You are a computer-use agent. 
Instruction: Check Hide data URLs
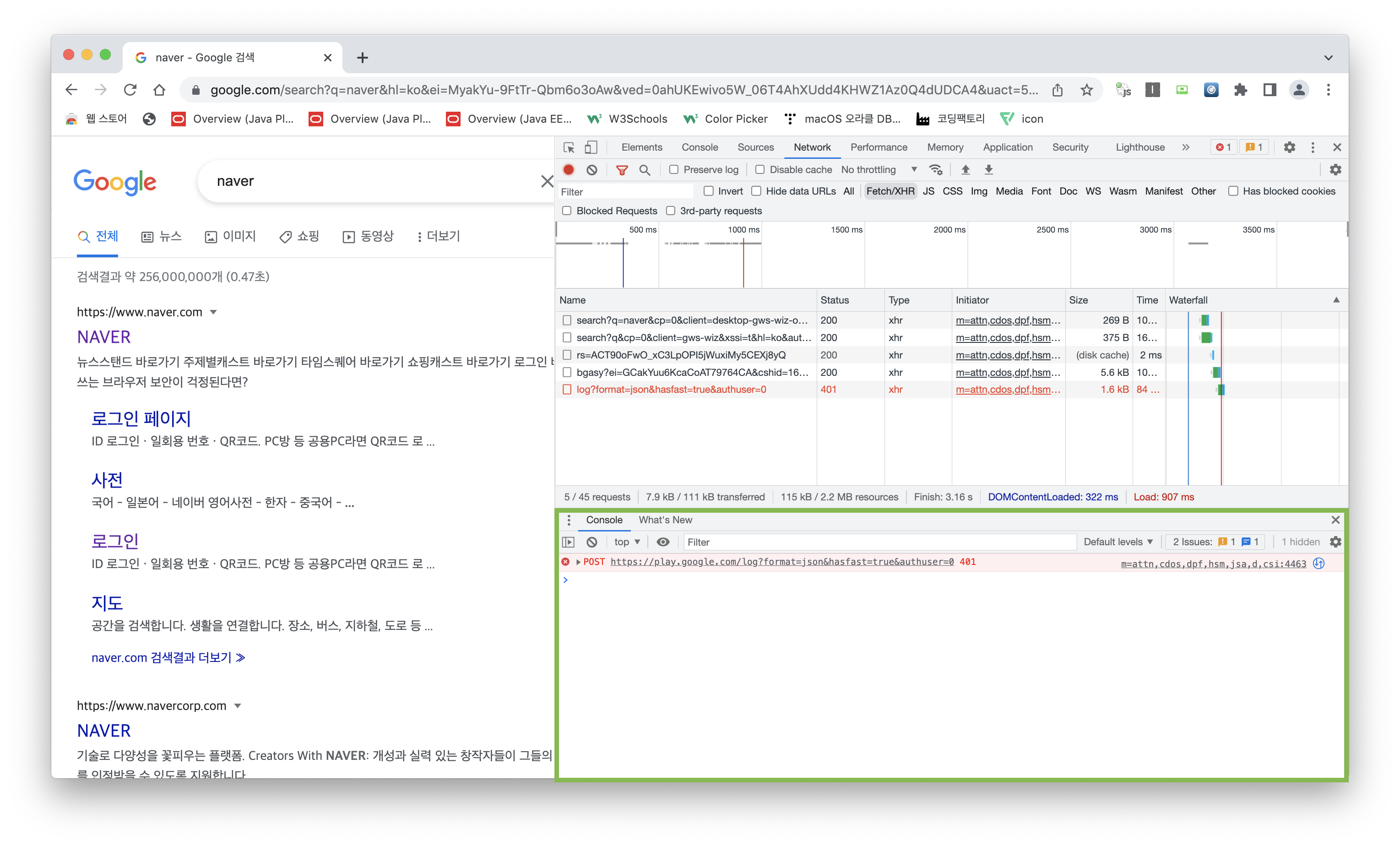point(756,191)
